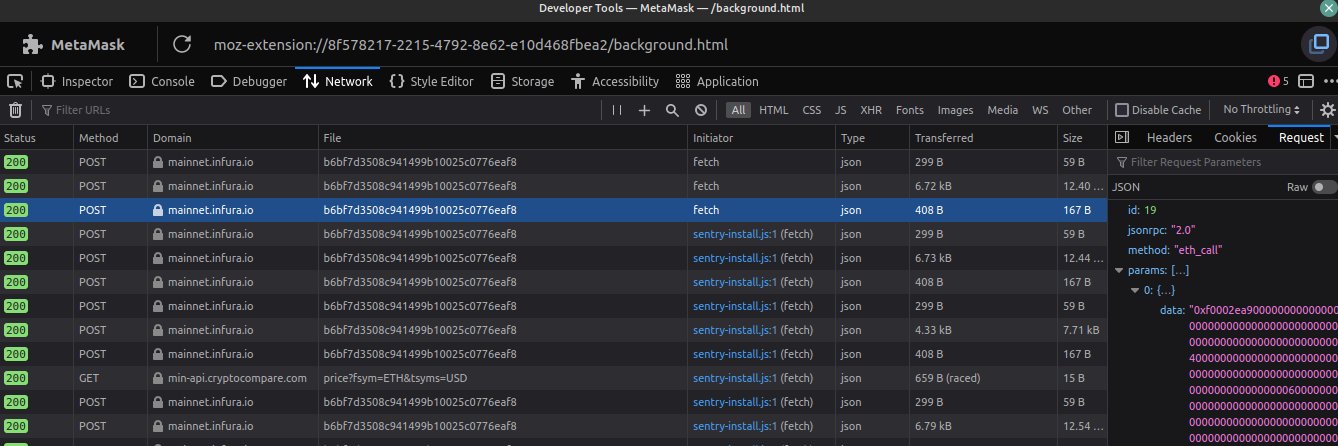Click the plus add-request icon
1338x446 pixels.
(644, 110)
